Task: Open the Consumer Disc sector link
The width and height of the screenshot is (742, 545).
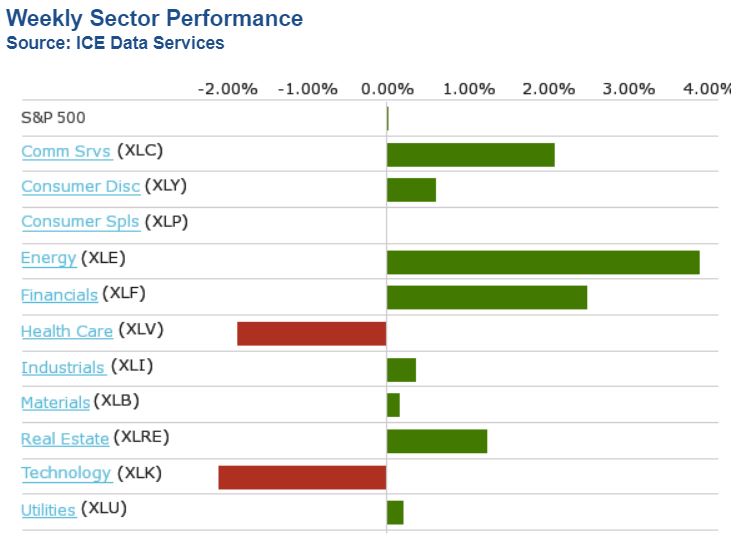Action: 80,186
